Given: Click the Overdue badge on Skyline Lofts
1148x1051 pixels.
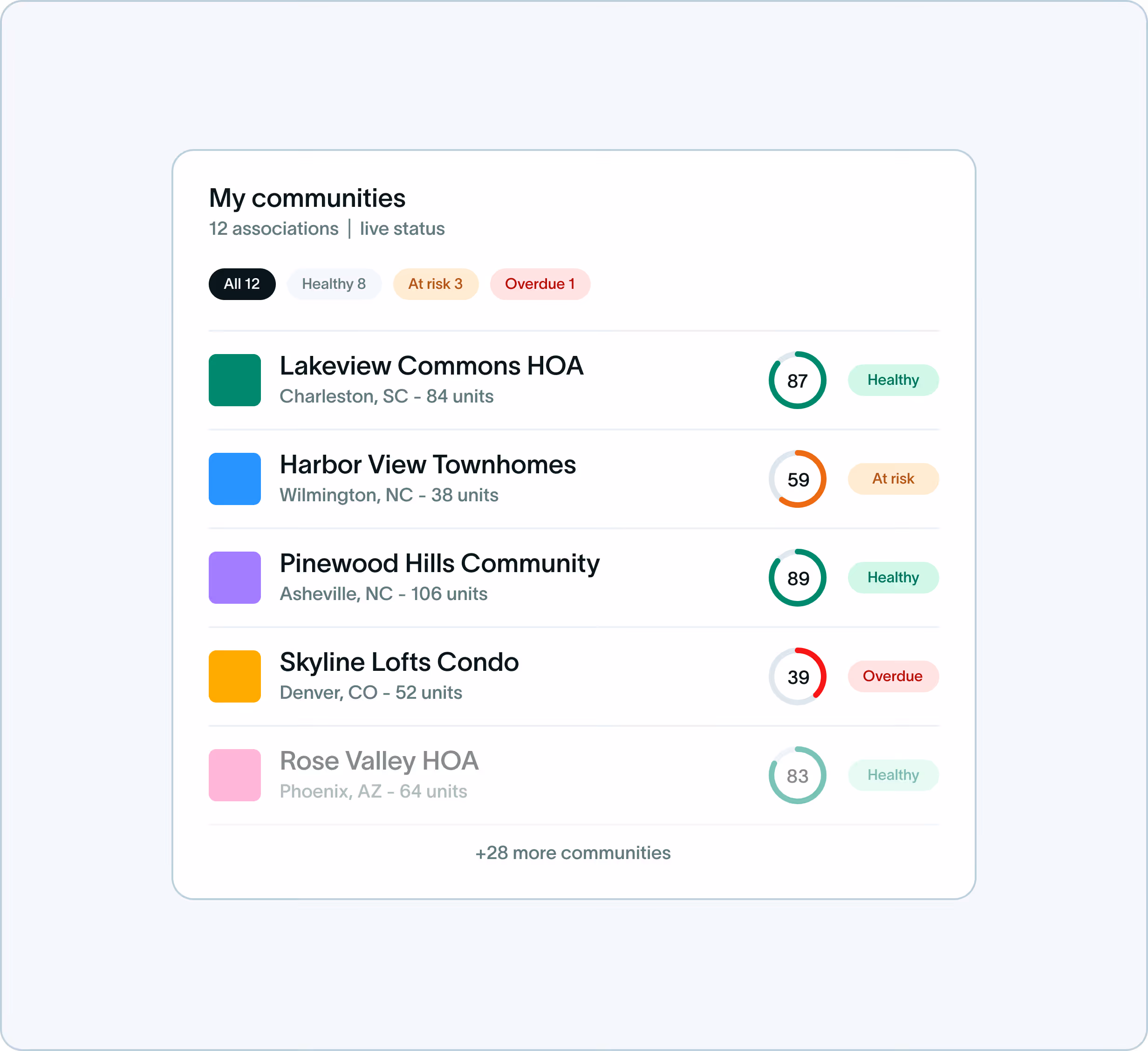Looking at the screenshot, I should coord(893,676).
